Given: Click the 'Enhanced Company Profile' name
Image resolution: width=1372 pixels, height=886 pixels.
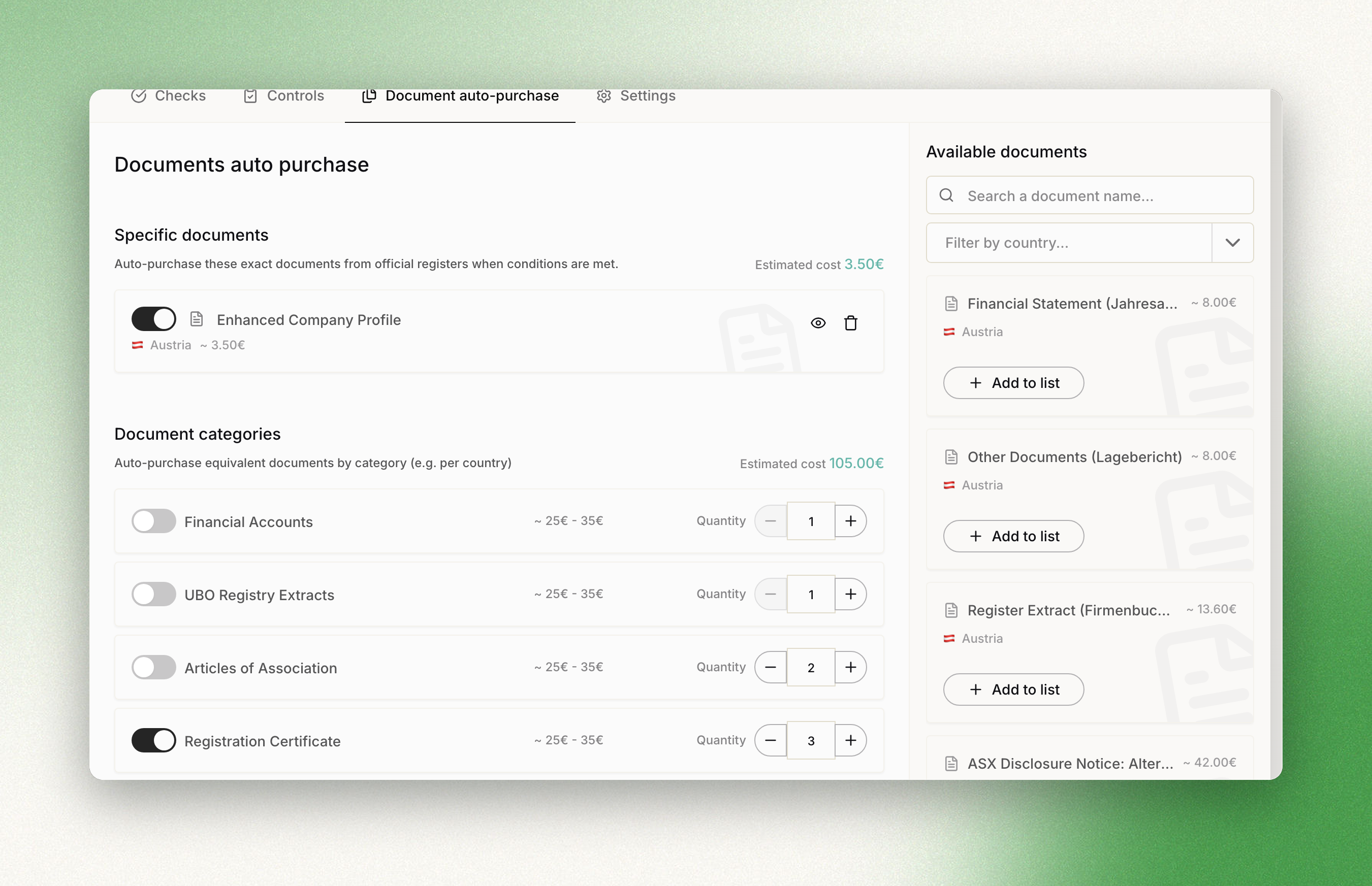Looking at the screenshot, I should pyautogui.click(x=309, y=320).
